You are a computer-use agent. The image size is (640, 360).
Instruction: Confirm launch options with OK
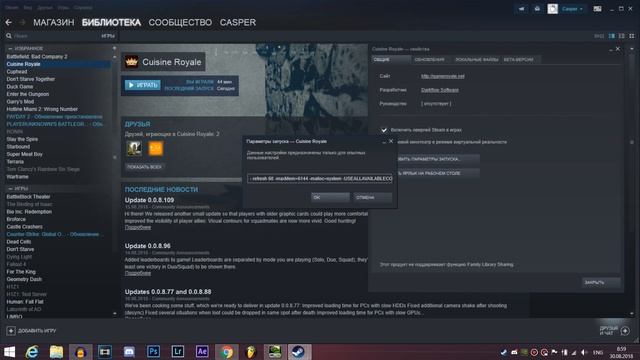[330, 198]
